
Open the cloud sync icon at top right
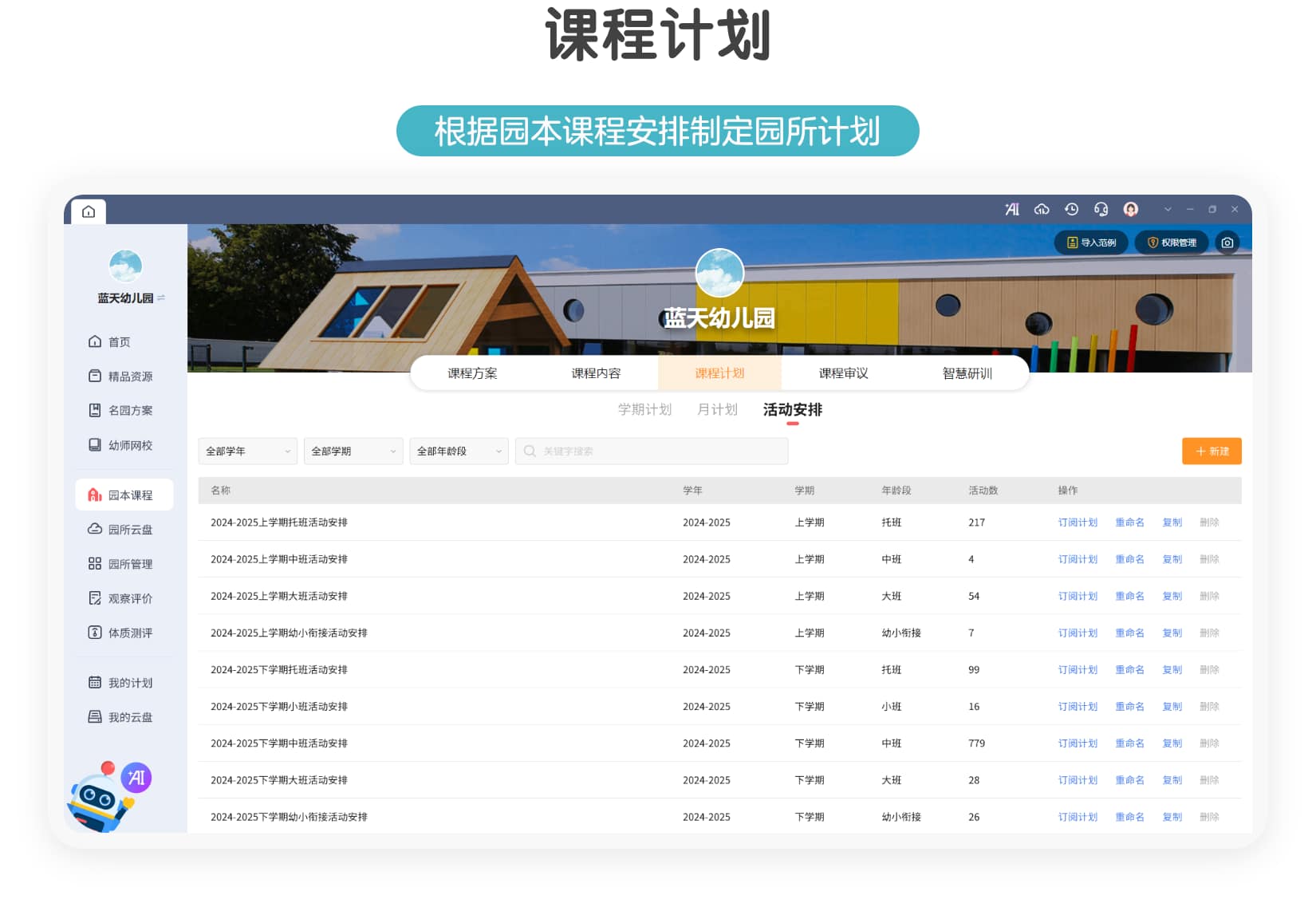pos(1042,209)
